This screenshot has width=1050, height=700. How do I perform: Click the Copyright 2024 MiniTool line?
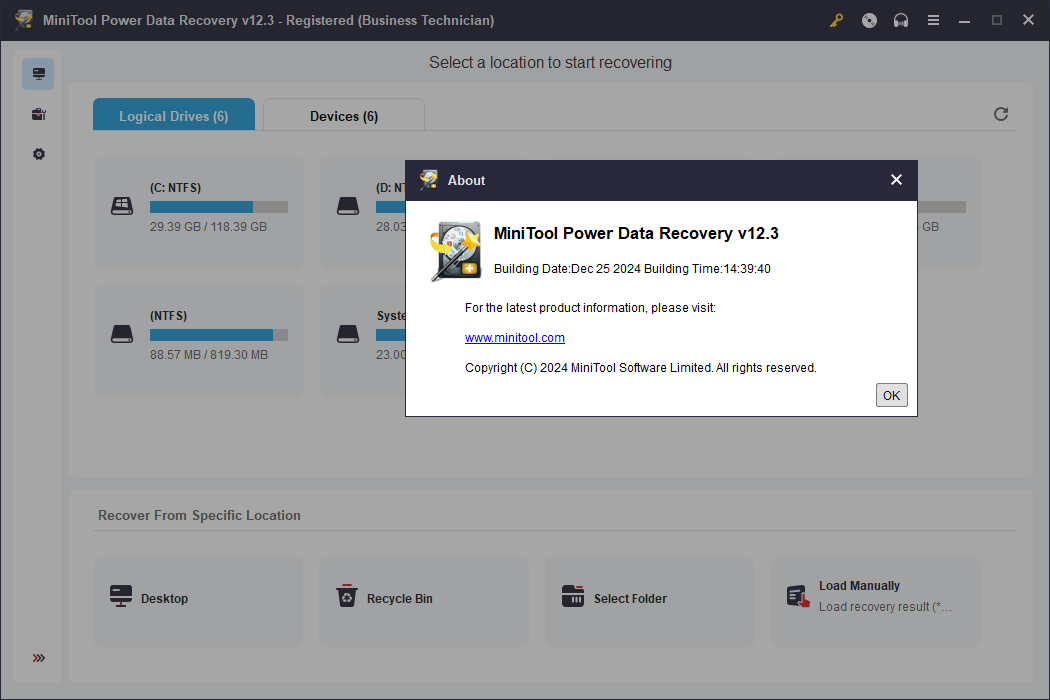coord(641,368)
